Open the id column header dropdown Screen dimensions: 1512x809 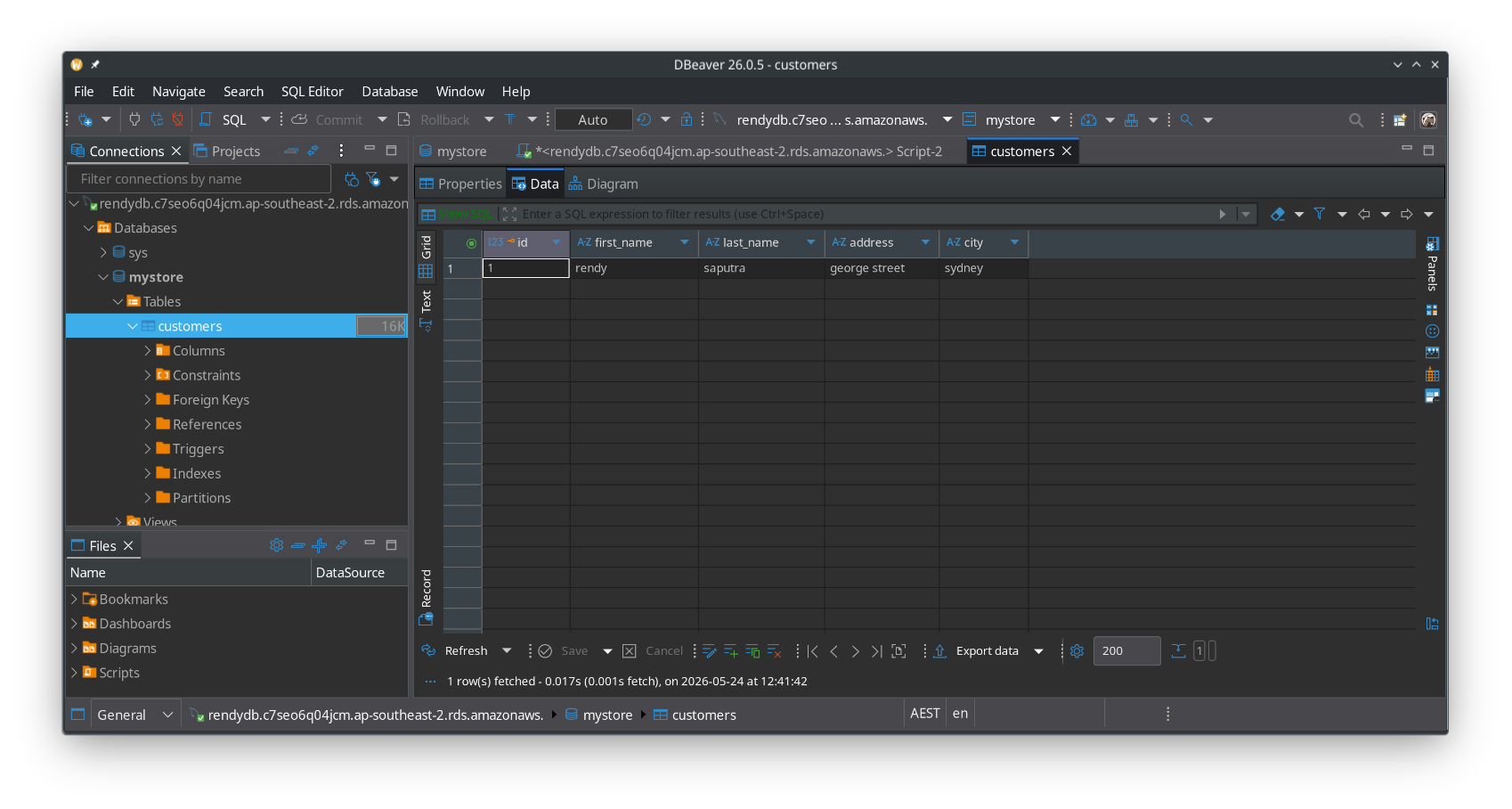(557, 242)
